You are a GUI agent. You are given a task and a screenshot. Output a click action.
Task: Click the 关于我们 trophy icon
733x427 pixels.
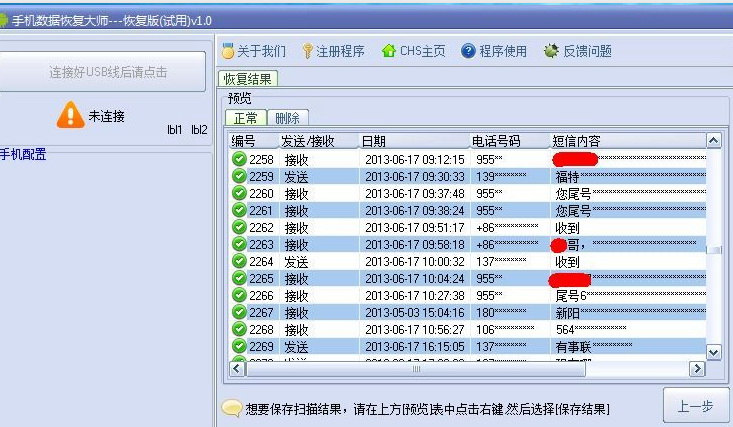[228, 51]
